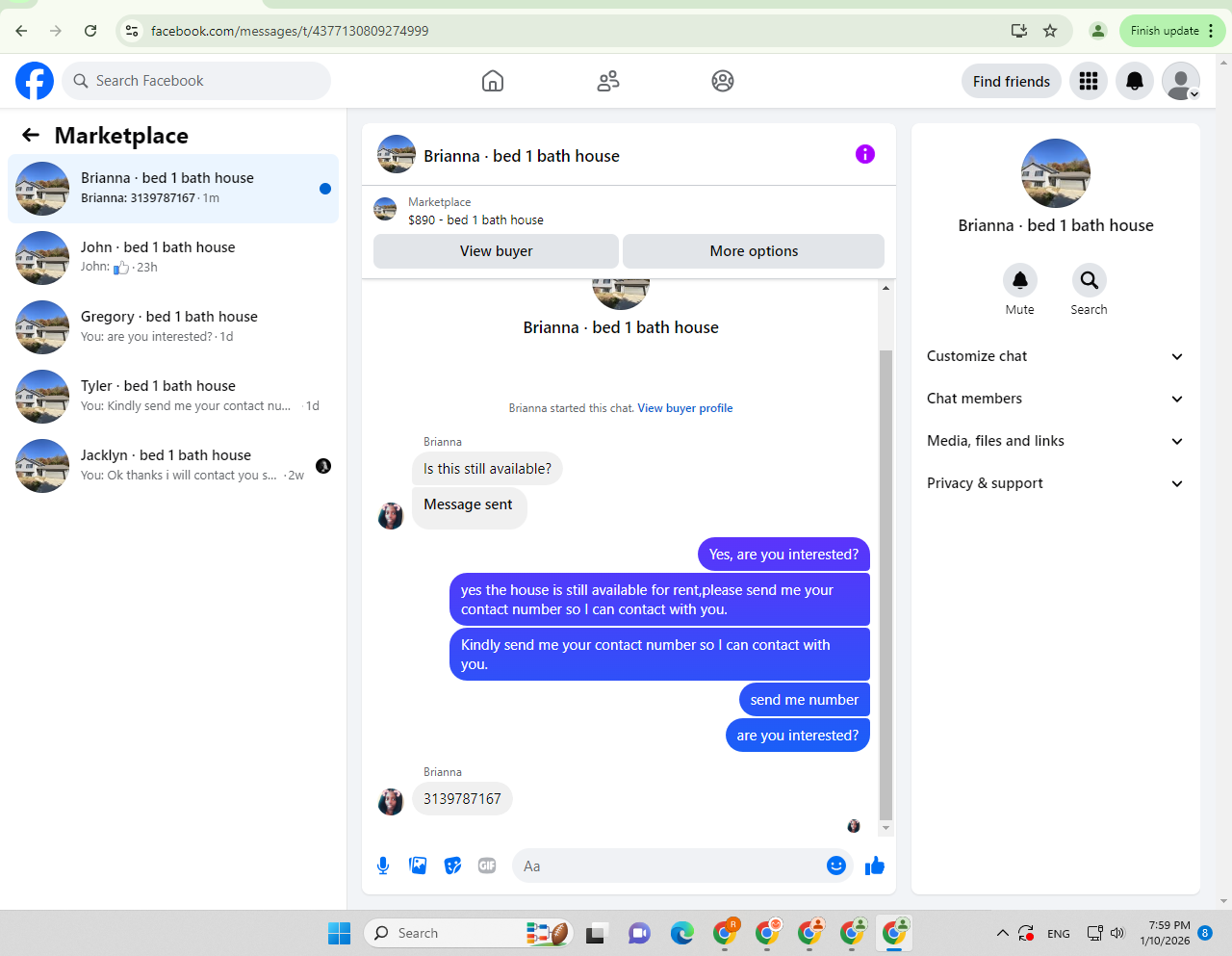Open Facebook notifications bell
The height and width of the screenshot is (956, 1232).
pyautogui.click(x=1135, y=81)
